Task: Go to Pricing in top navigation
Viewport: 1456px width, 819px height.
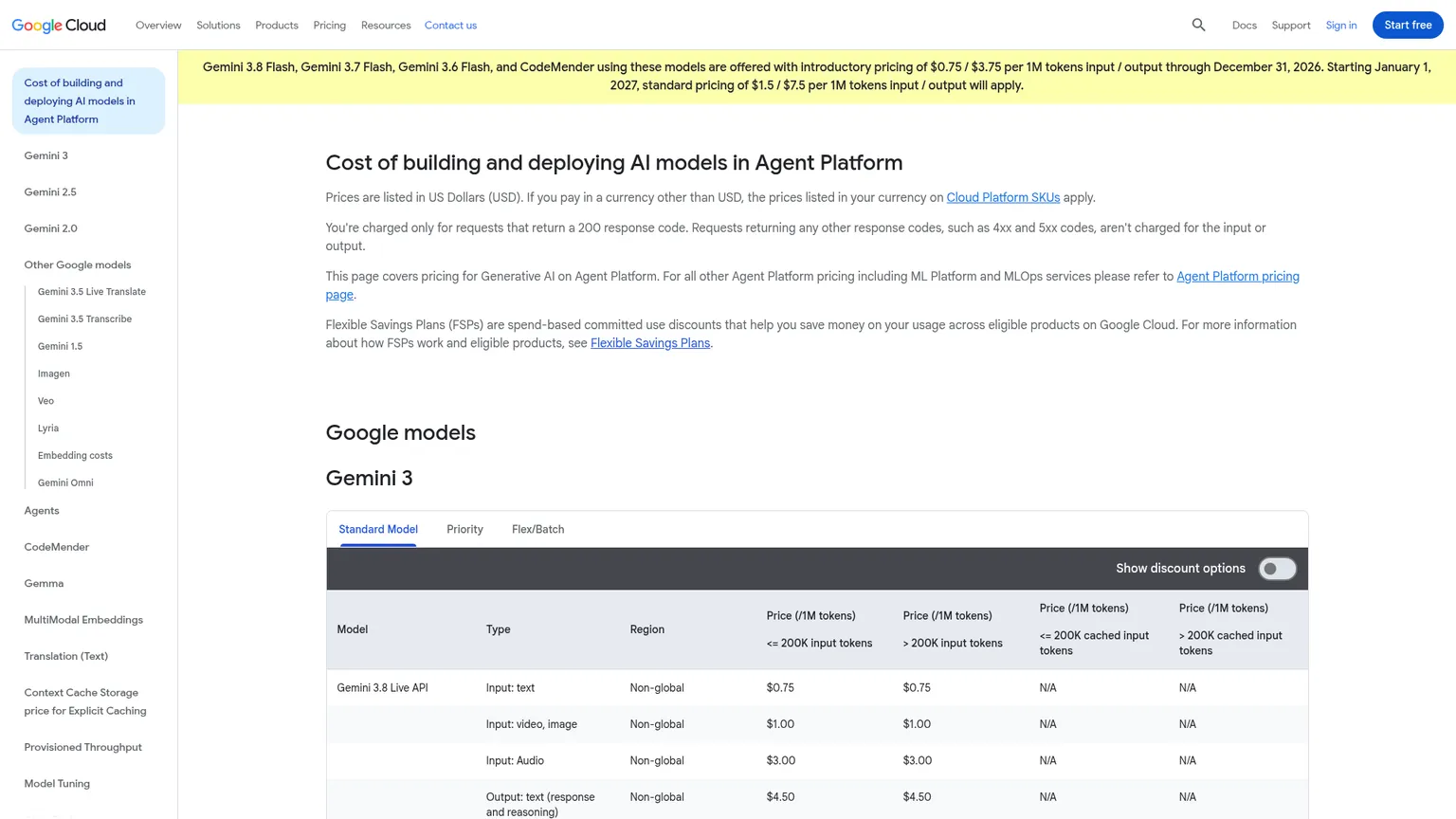Action: 330,26
